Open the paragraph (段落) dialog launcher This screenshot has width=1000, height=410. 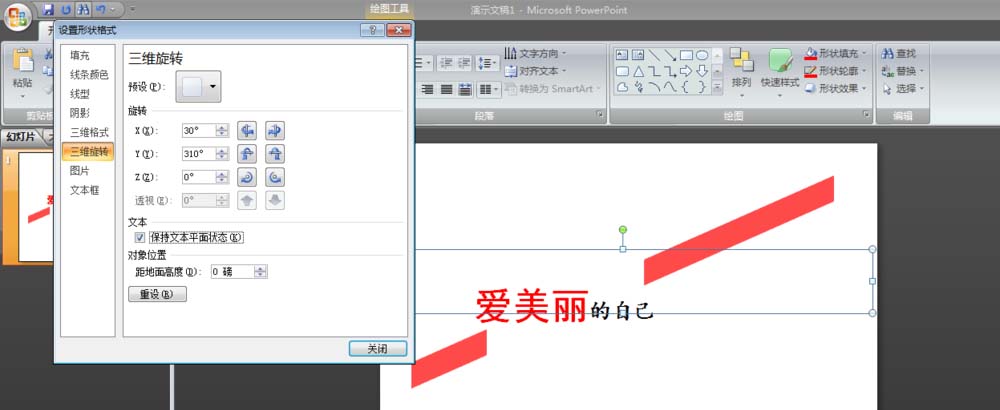599,115
